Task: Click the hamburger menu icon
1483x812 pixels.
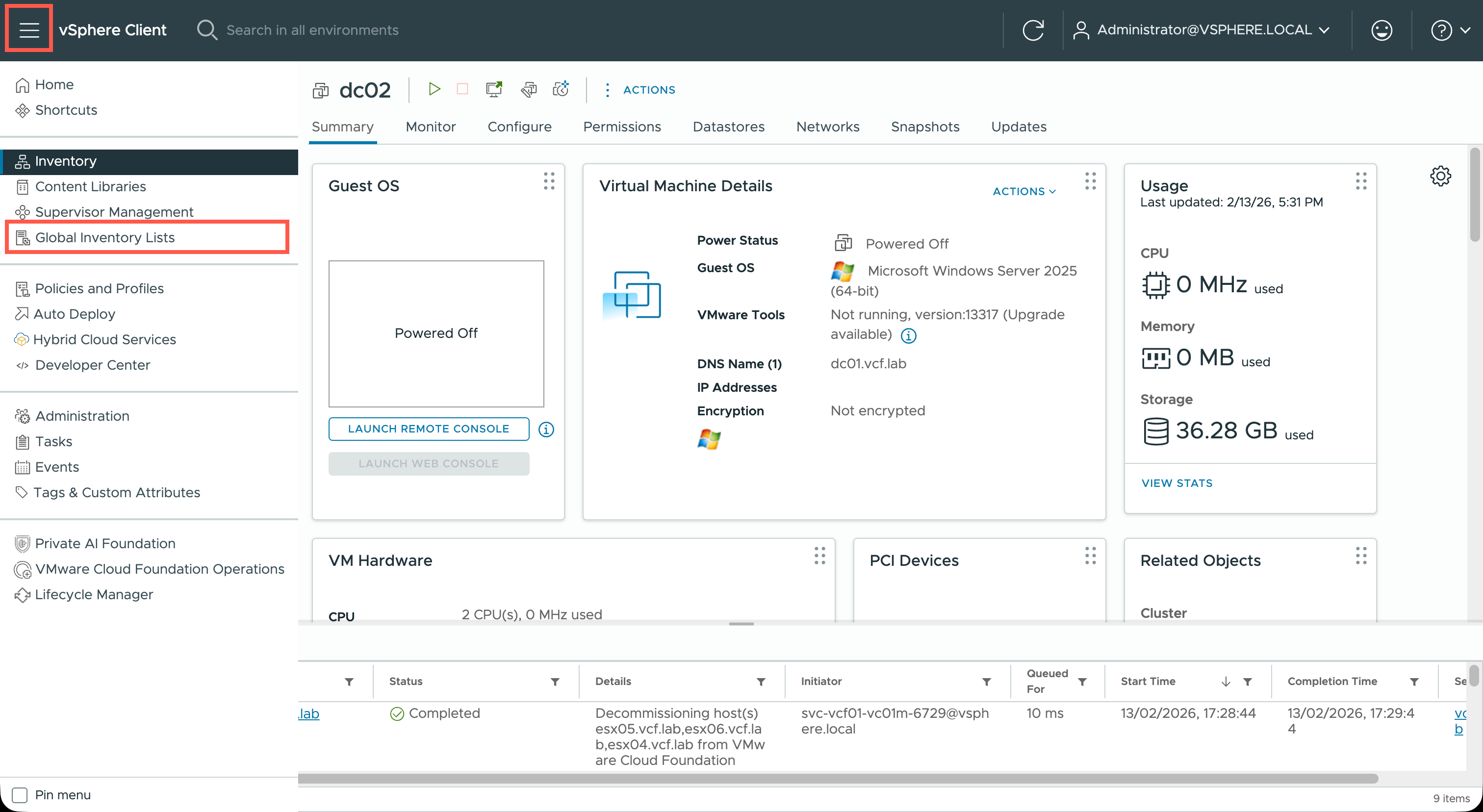Action: coord(29,29)
